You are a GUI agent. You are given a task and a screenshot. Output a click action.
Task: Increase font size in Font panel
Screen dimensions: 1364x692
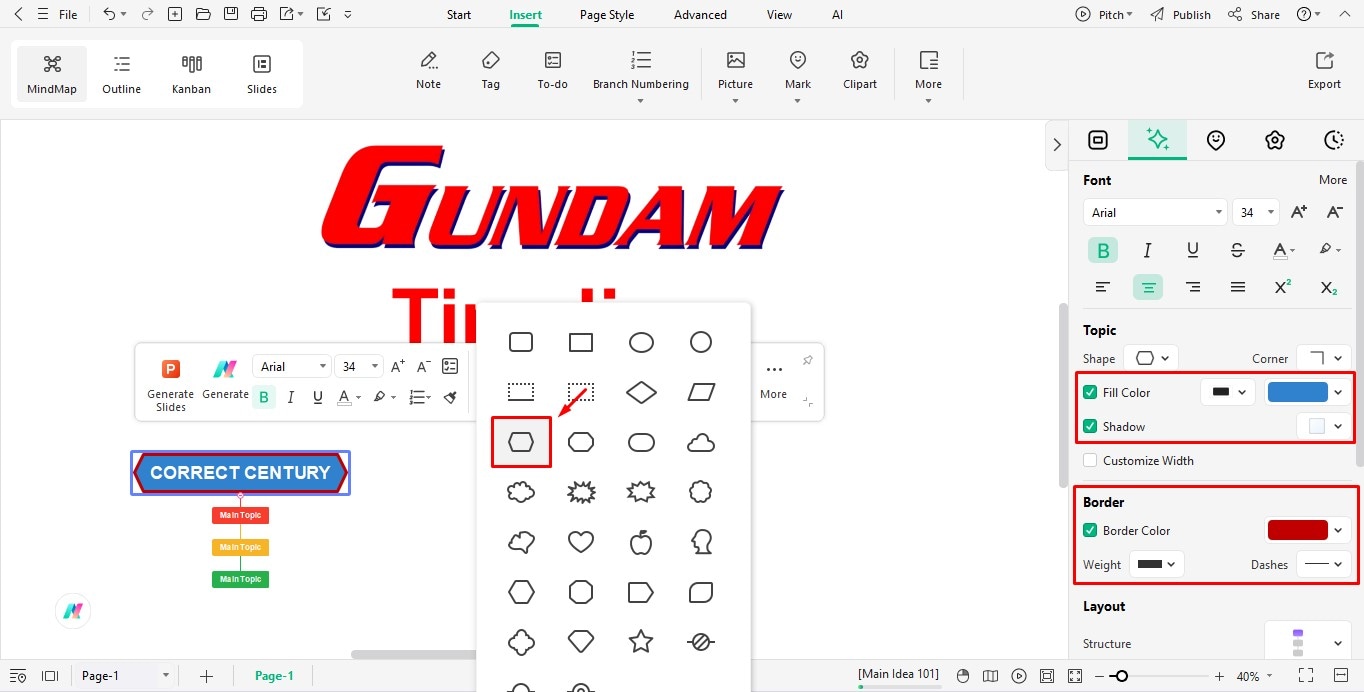1299,212
